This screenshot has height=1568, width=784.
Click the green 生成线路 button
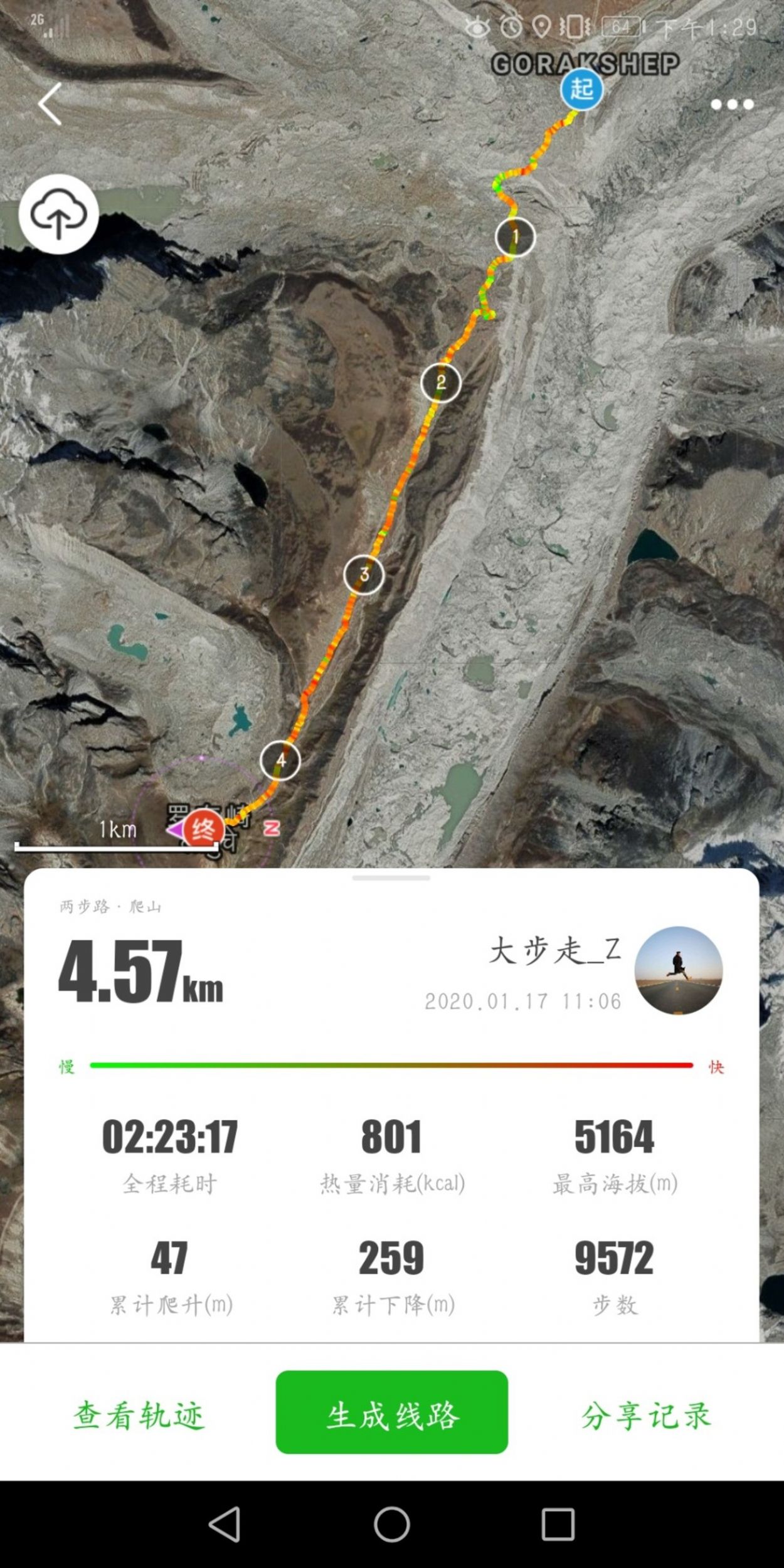392,1412
